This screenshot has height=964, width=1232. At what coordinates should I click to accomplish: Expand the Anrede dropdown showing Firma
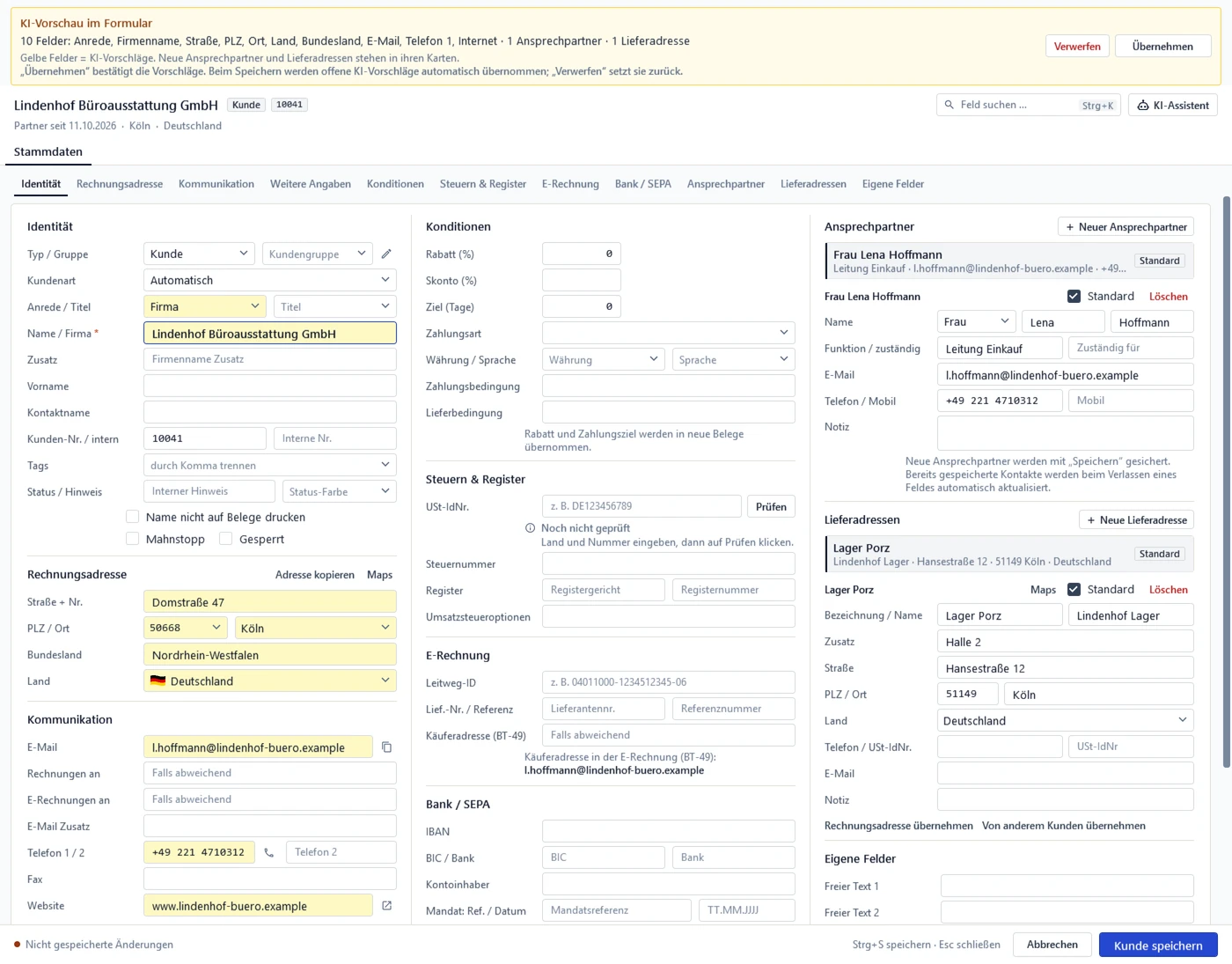coord(204,306)
